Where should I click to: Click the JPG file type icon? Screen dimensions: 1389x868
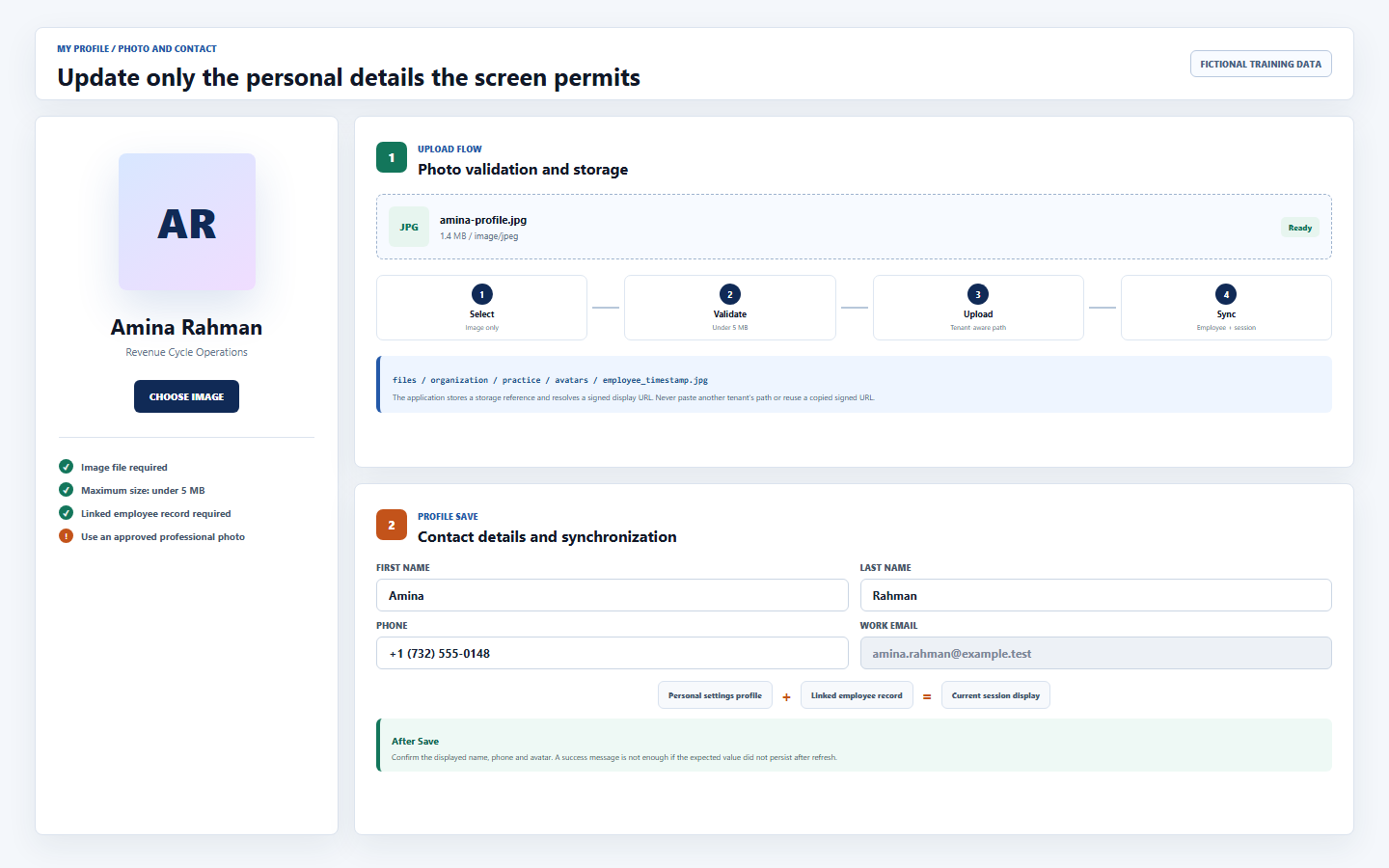(409, 227)
